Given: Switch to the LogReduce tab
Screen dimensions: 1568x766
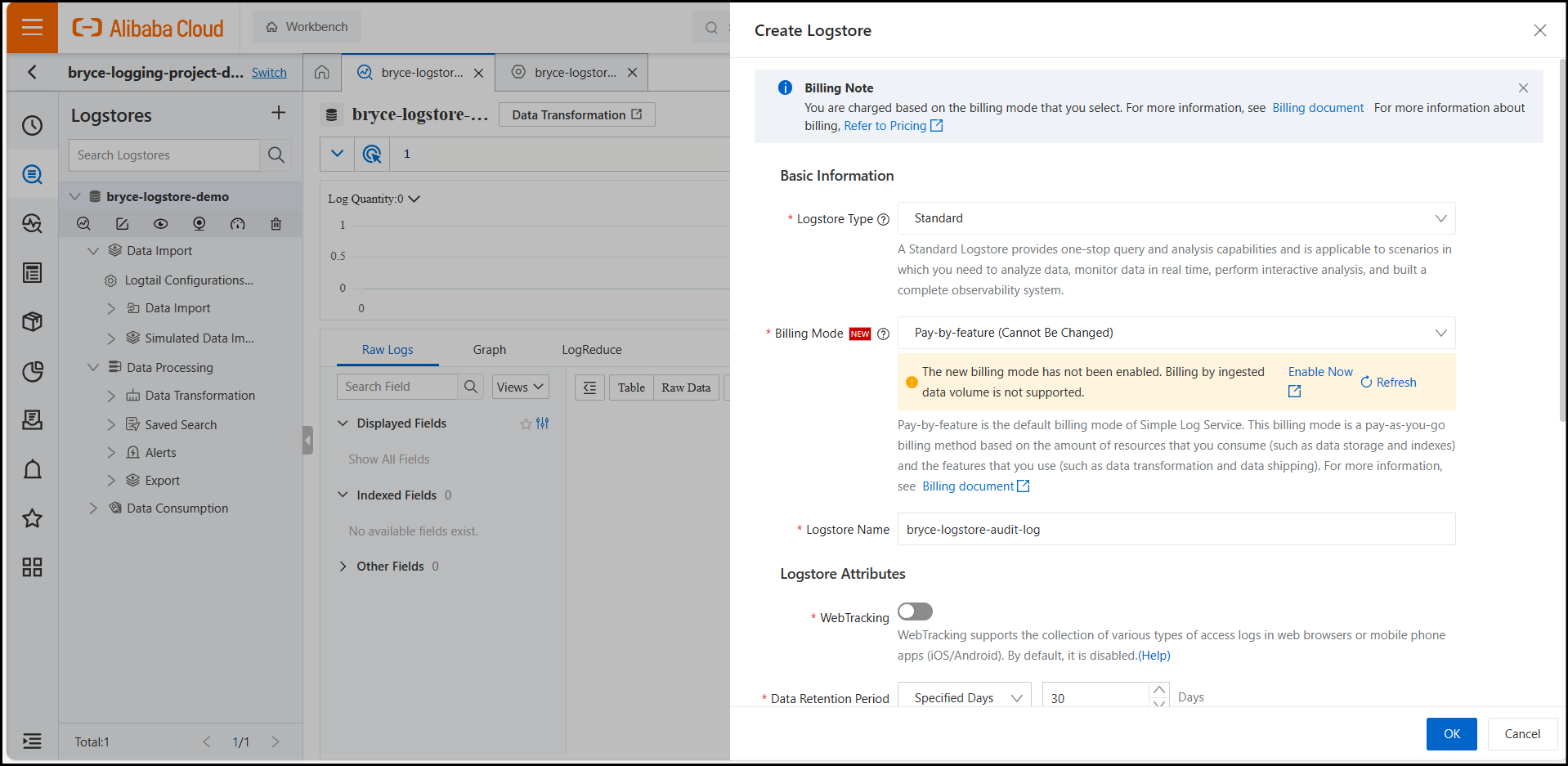Looking at the screenshot, I should (x=591, y=350).
